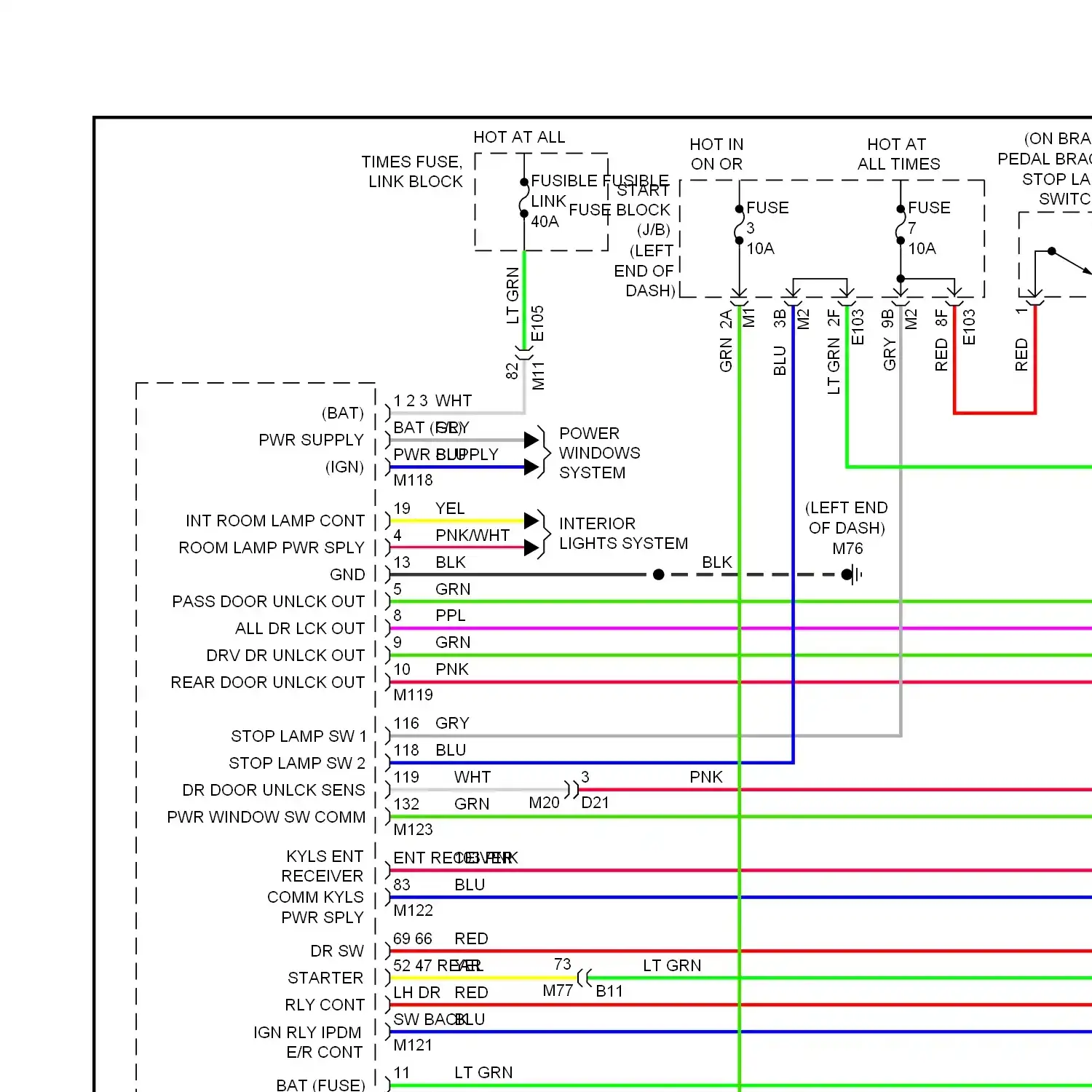Click the '83 BLU' wire label
Screen dimensions: 1092x1092
(x=439, y=885)
